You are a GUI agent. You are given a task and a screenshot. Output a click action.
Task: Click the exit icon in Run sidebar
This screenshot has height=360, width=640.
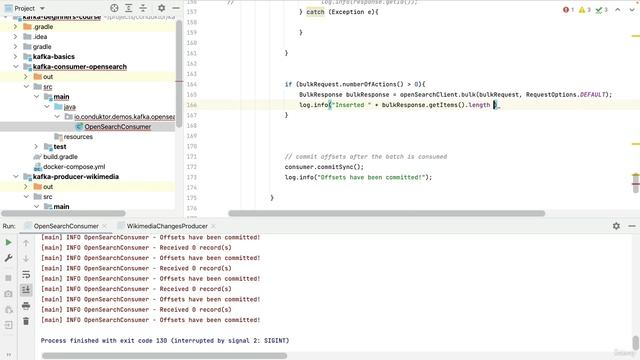pyautogui.click(x=8, y=325)
